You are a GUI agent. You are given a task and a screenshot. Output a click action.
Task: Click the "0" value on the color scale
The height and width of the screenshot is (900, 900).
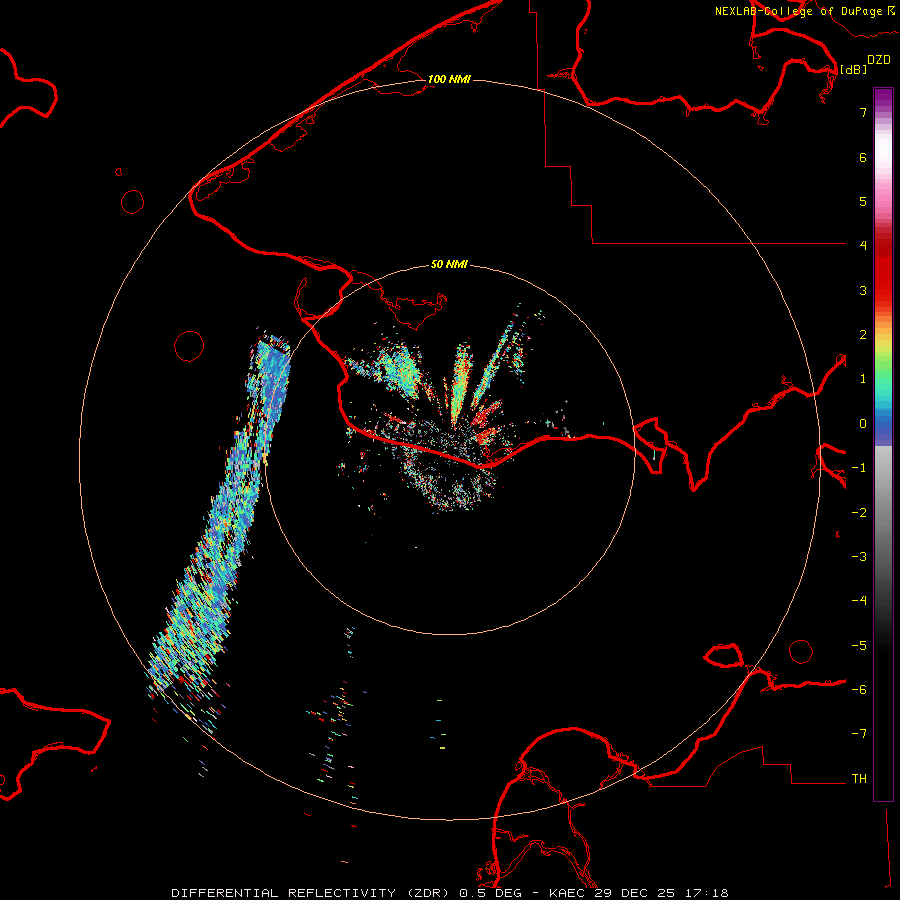(x=863, y=424)
